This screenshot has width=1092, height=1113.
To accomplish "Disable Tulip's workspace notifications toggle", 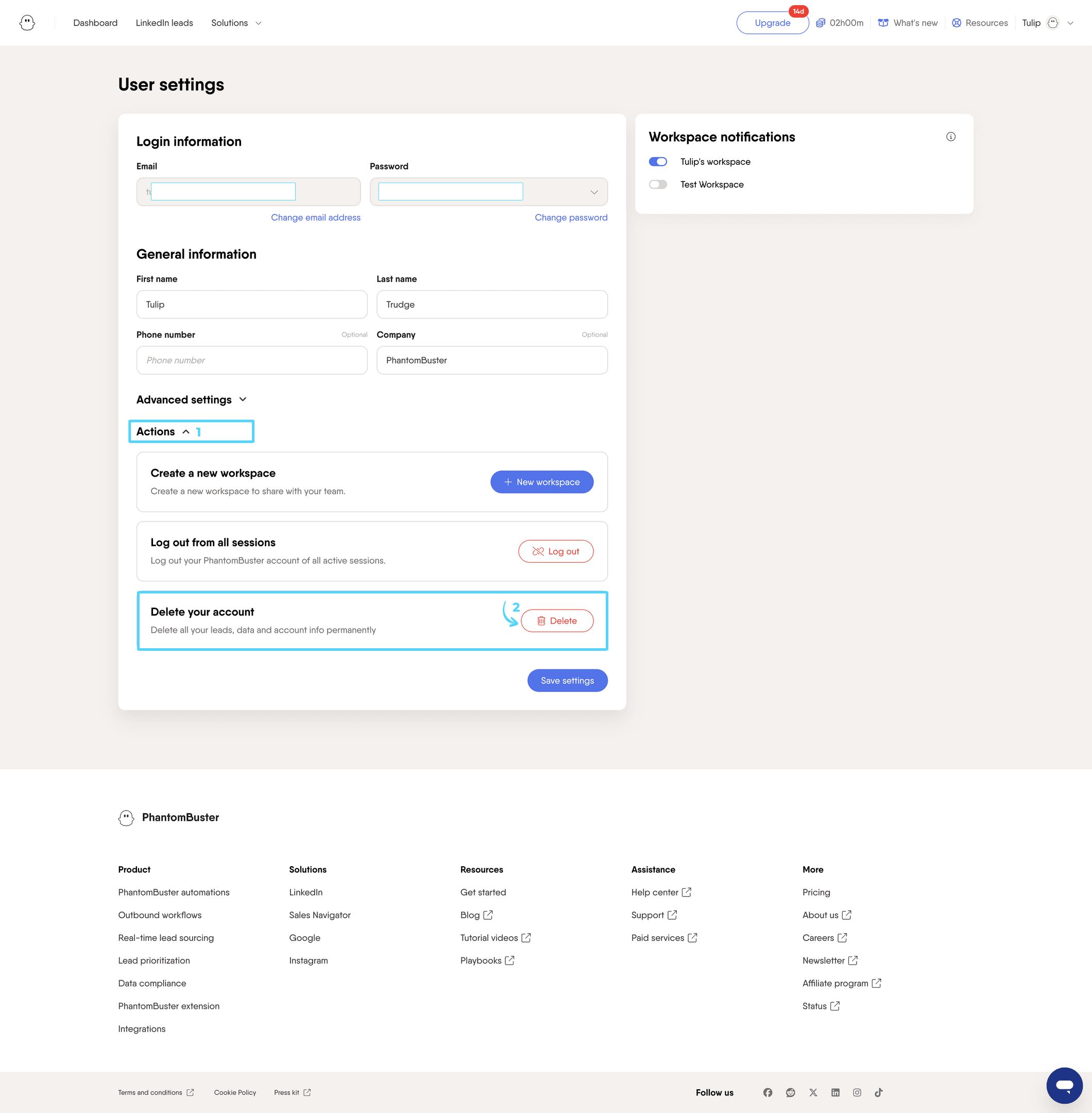I will tap(658, 162).
